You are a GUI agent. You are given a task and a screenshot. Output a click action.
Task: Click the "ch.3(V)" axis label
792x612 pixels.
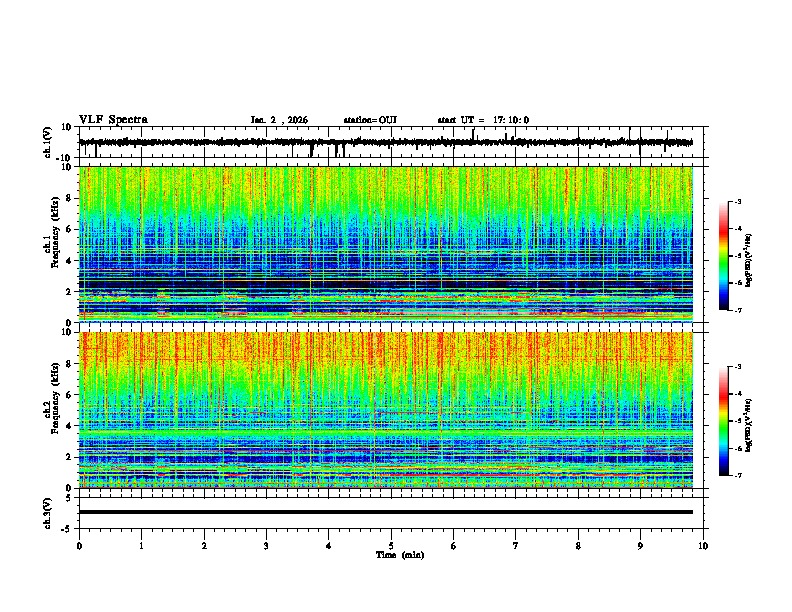(x=48, y=513)
